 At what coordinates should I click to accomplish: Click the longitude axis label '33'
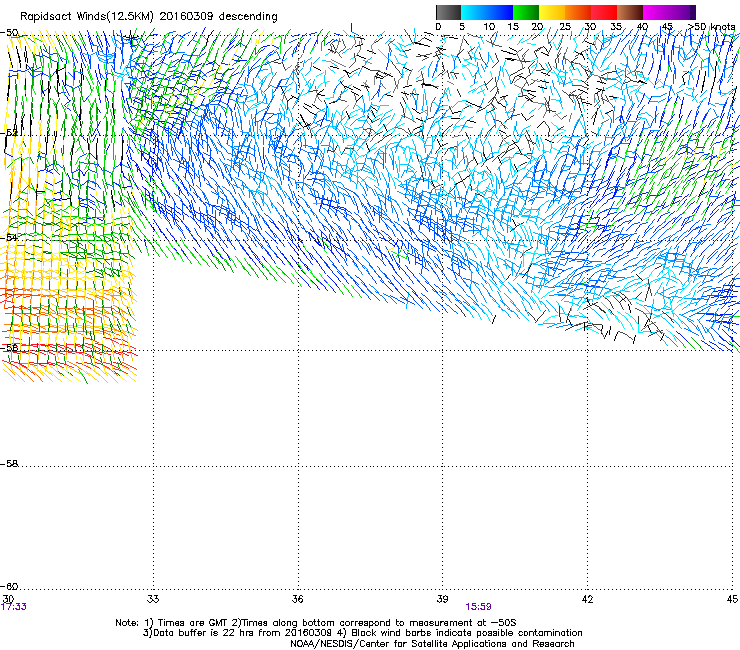pyautogui.click(x=153, y=599)
